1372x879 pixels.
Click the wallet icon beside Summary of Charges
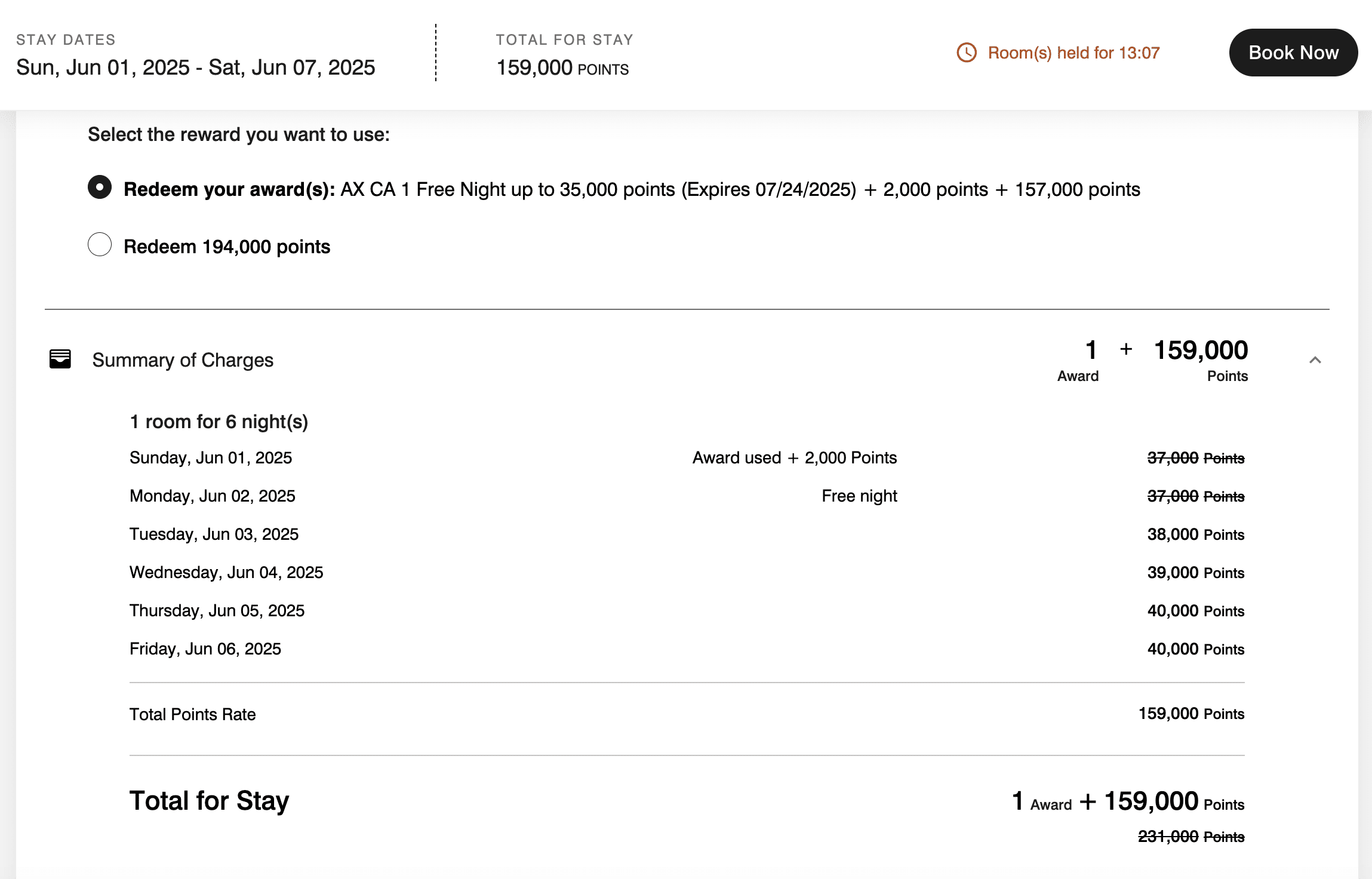[60, 359]
